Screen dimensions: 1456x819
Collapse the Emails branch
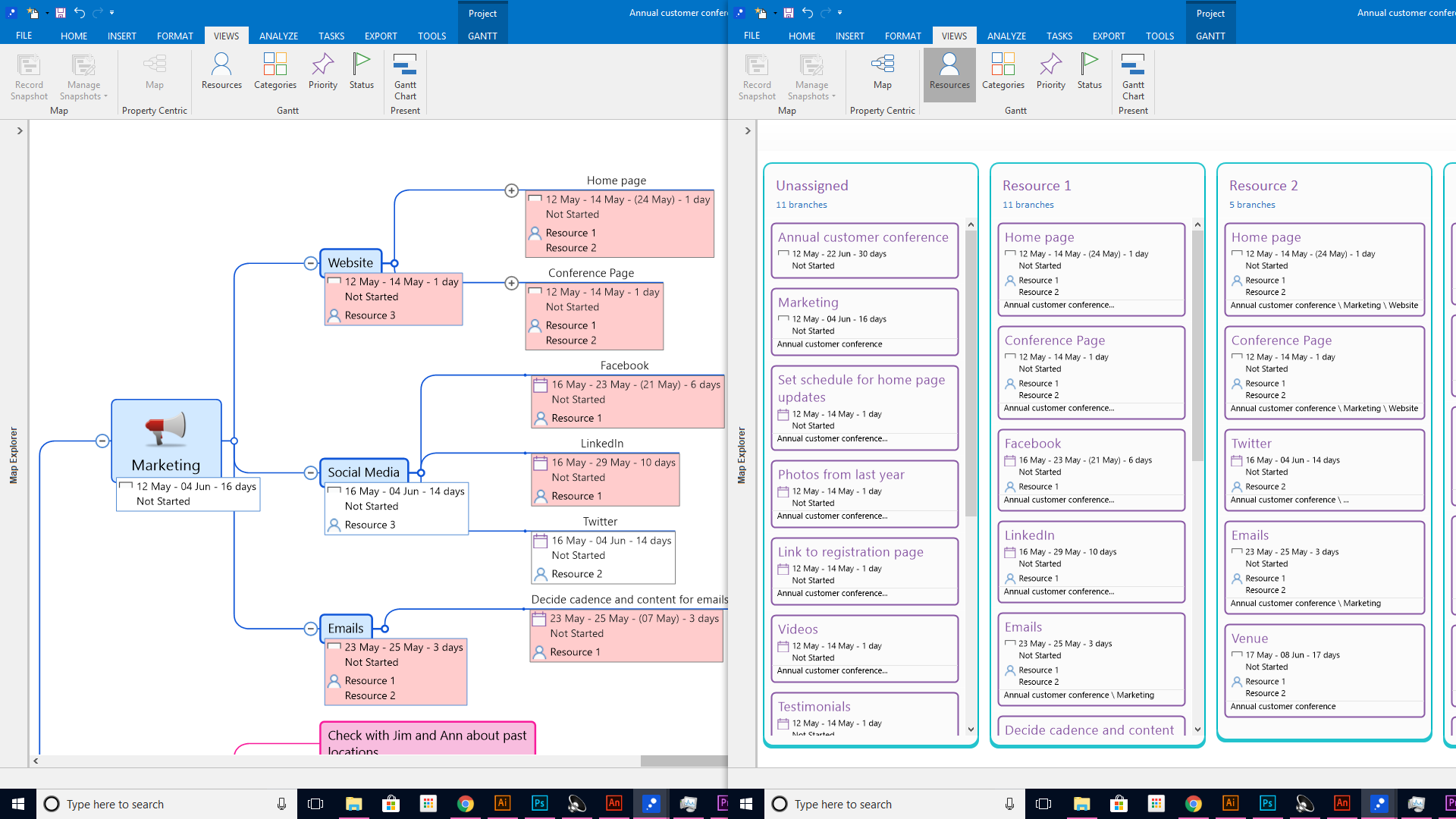click(310, 629)
